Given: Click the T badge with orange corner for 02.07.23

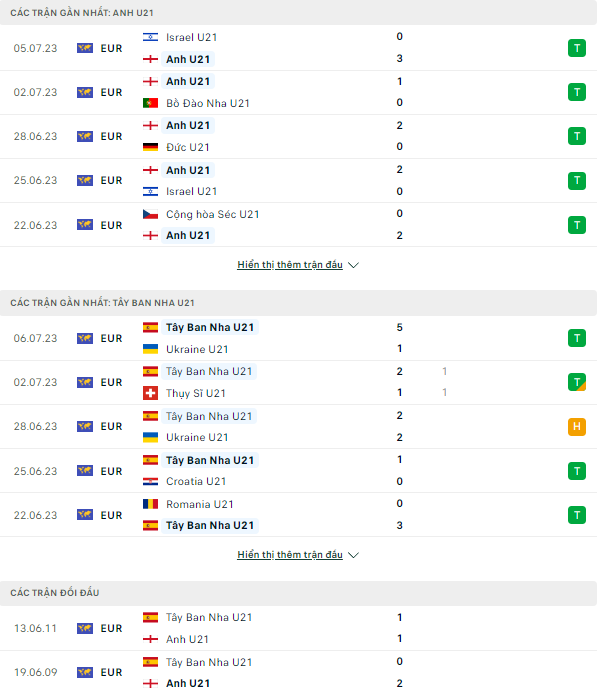Looking at the screenshot, I should tap(577, 382).
